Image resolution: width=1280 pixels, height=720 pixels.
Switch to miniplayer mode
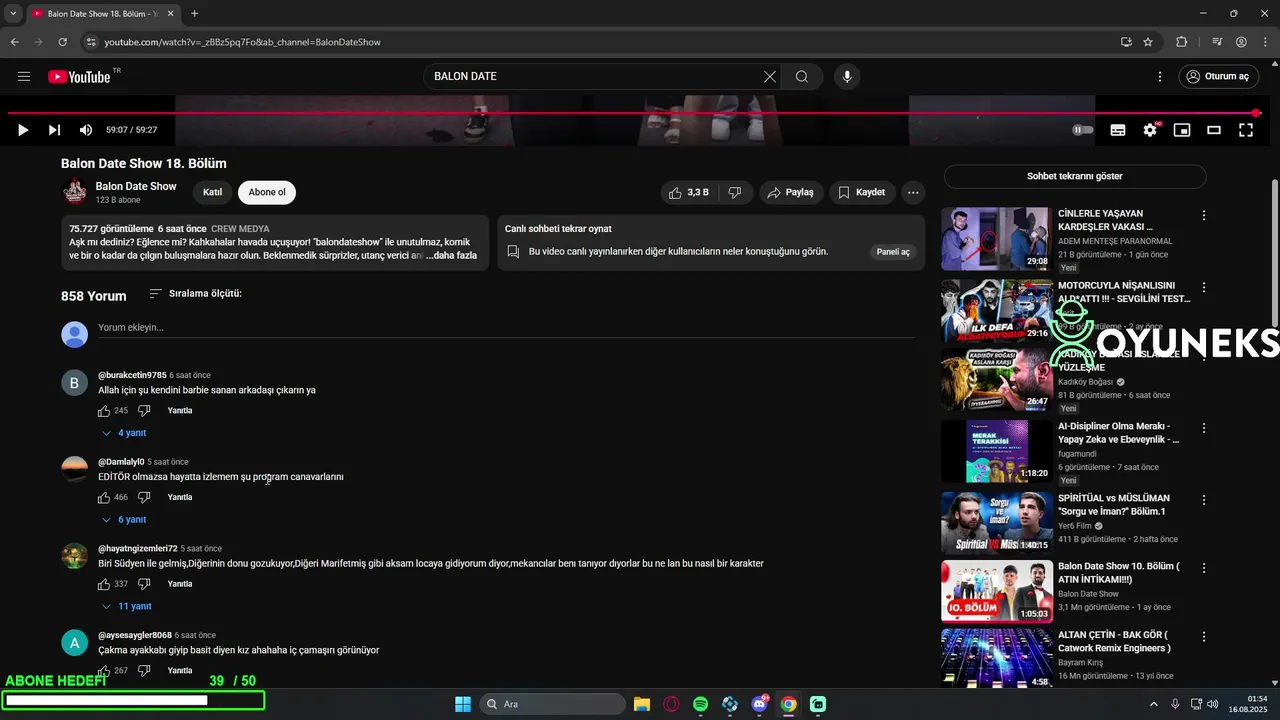click(1182, 130)
